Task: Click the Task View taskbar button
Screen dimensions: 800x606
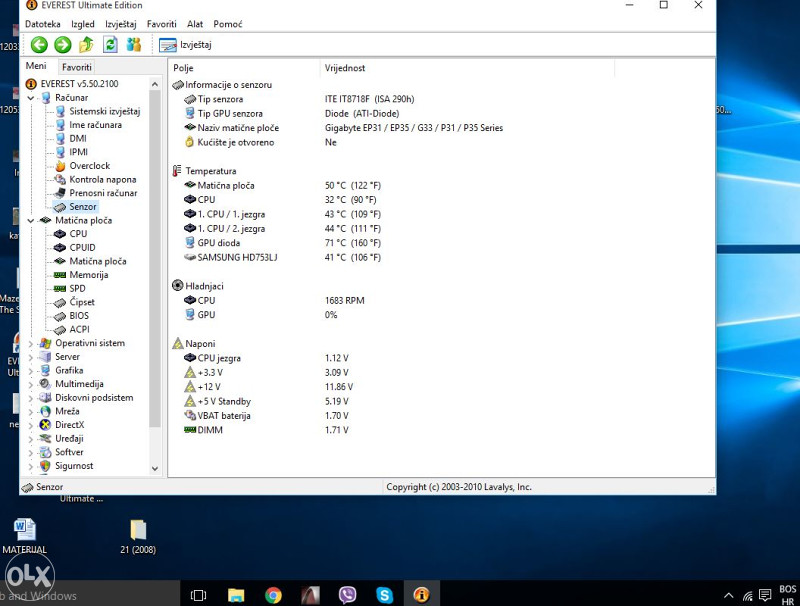Action: 198,595
